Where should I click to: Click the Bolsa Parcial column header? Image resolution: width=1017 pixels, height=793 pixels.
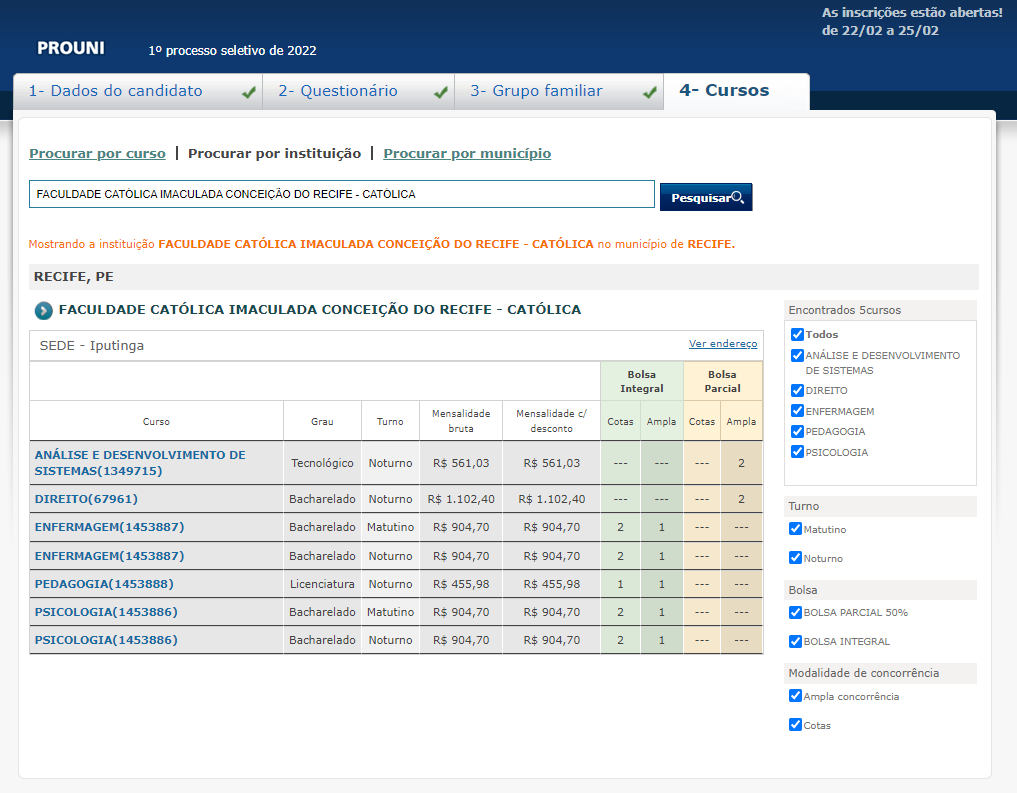(723, 381)
